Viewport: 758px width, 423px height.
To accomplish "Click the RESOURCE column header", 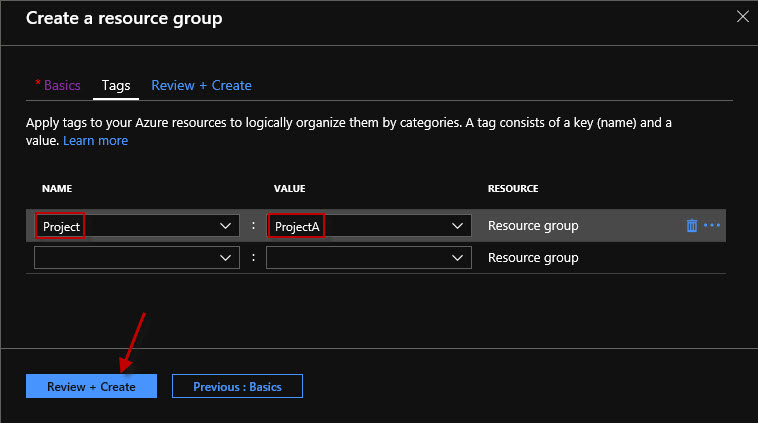I will click(513, 189).
